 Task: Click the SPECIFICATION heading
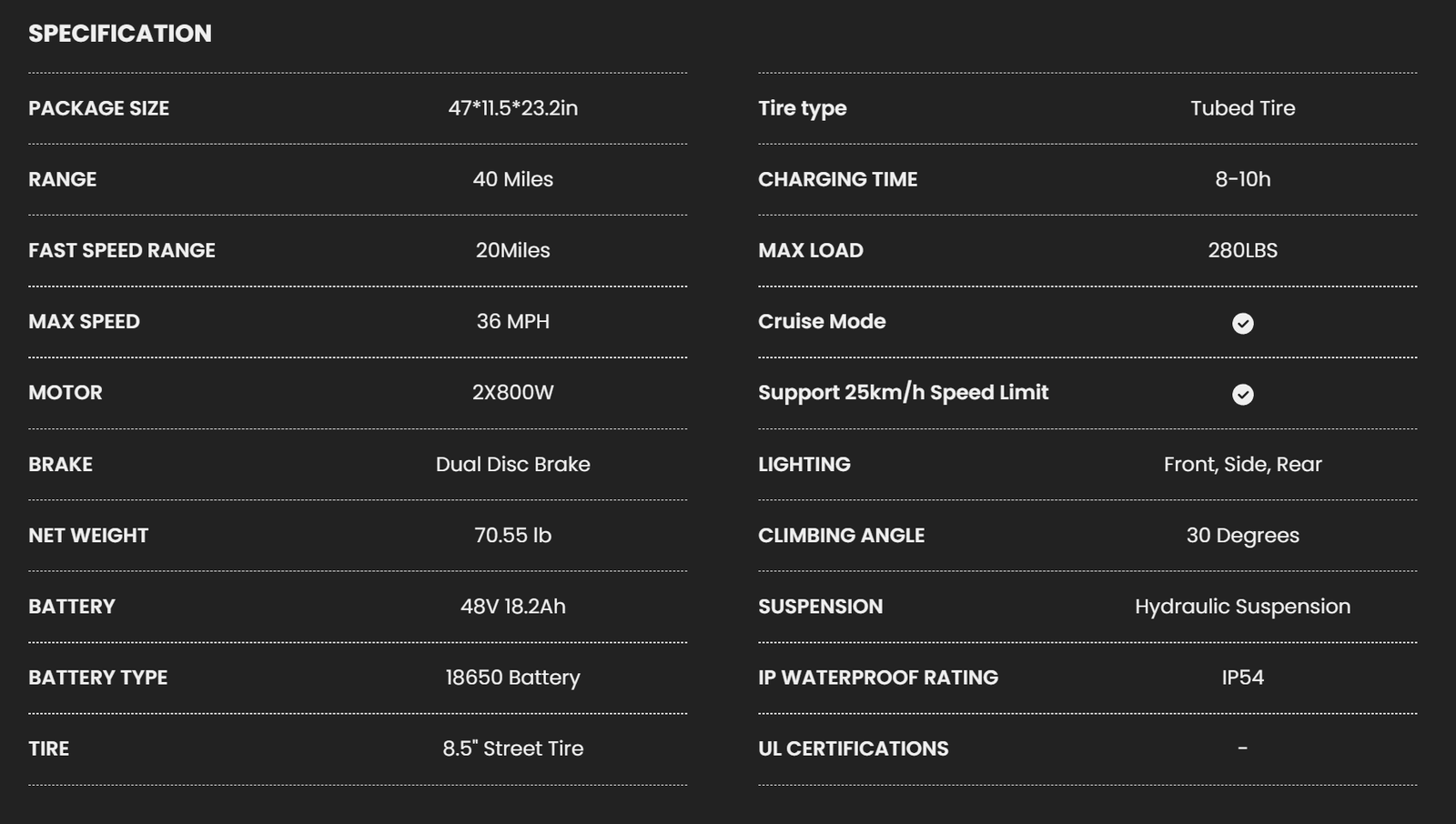click(120, 34)
